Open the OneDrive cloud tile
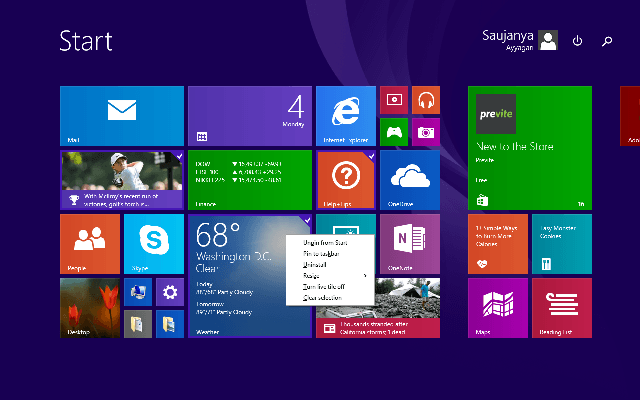Viewport: 640px width, 400px height. (410, 180)
